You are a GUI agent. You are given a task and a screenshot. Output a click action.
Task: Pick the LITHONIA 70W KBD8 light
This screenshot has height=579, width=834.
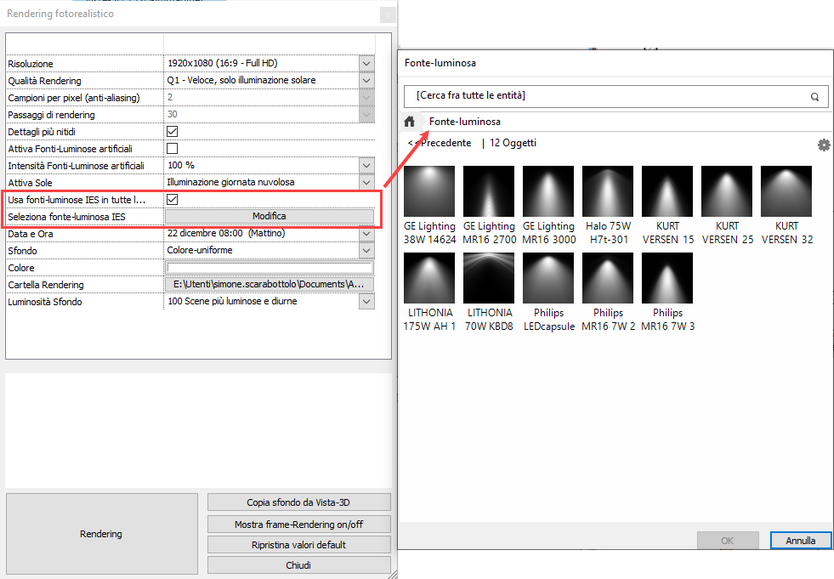point(489,292)
